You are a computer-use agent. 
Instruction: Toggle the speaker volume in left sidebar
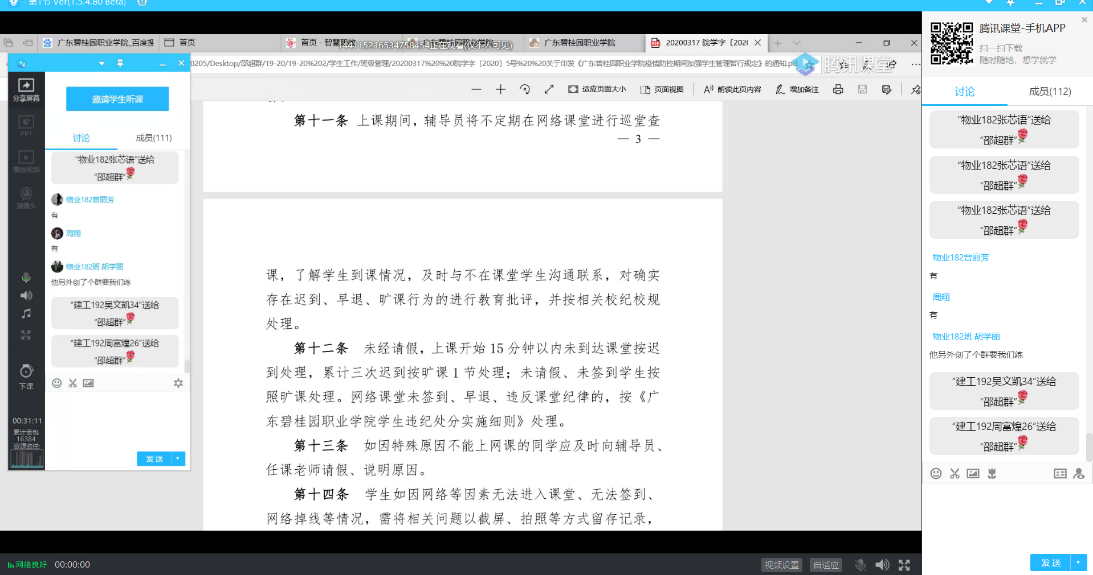click(x=26, y=296)
